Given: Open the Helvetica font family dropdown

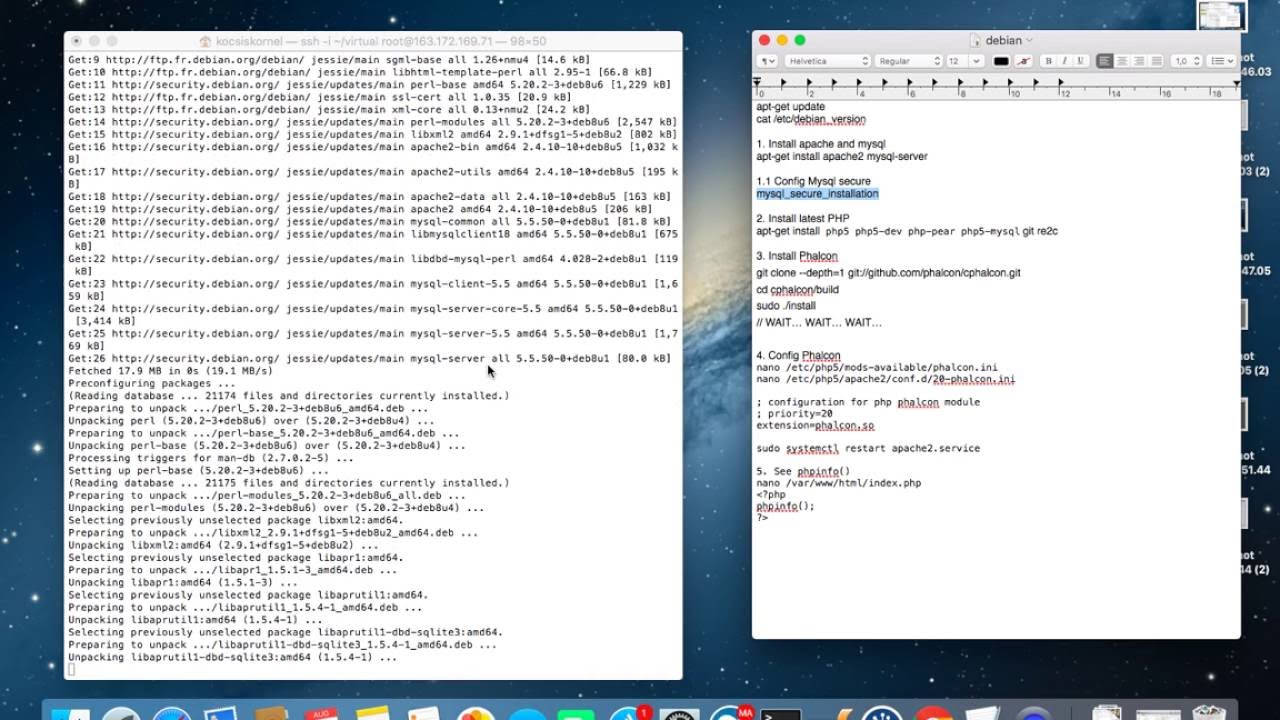Looking at the screenshot, I should (828, 61).
